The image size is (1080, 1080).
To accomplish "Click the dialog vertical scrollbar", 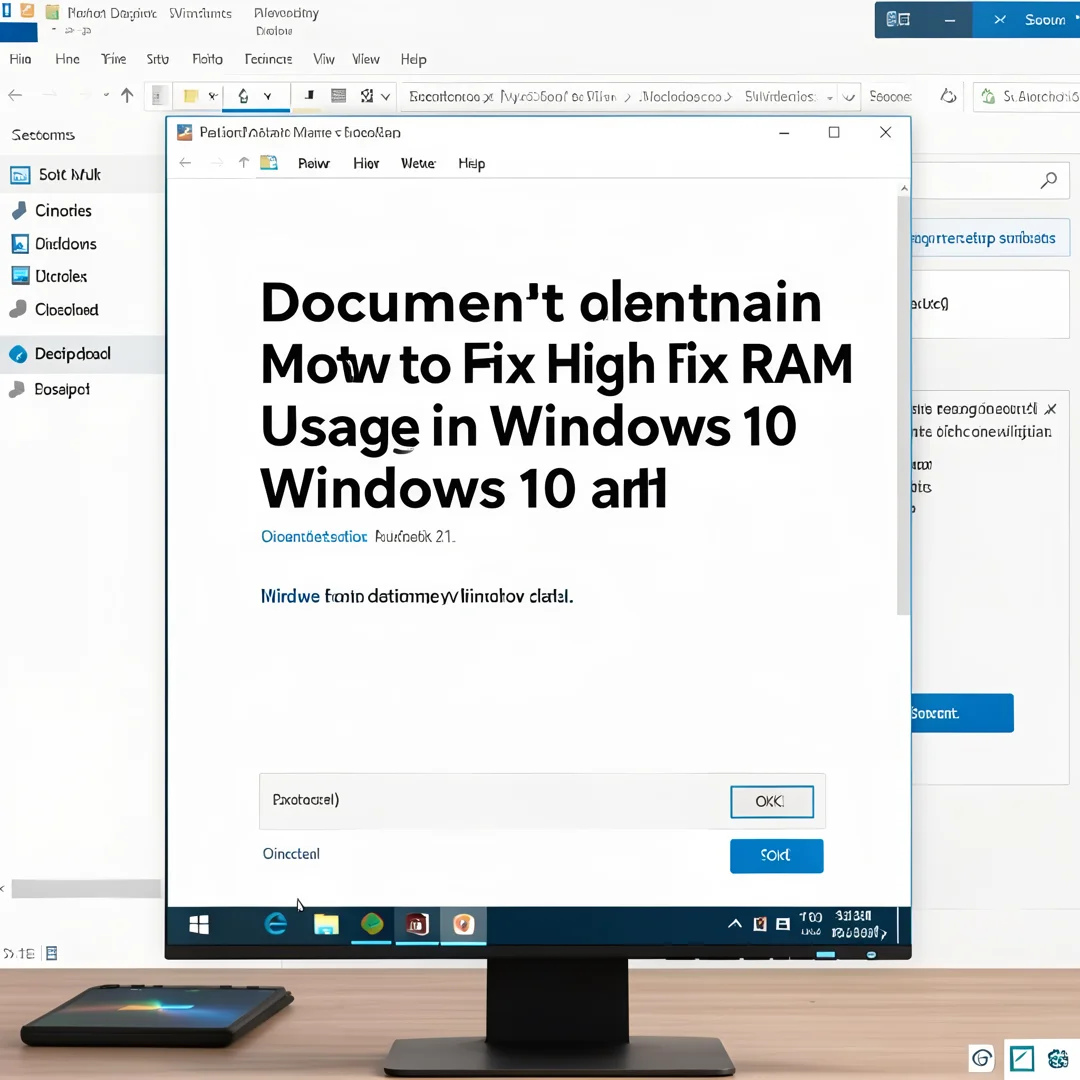I will click(x=903, y=405).
